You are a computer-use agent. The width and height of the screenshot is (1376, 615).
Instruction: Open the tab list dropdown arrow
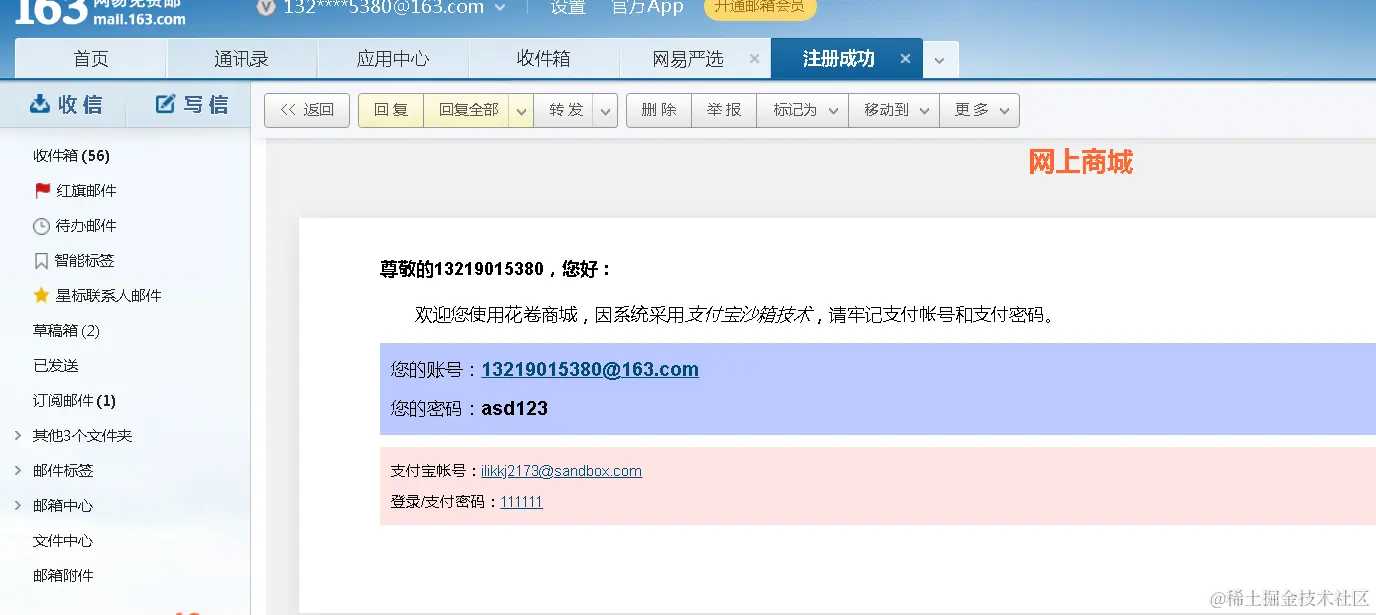click(x=939, y=60)
